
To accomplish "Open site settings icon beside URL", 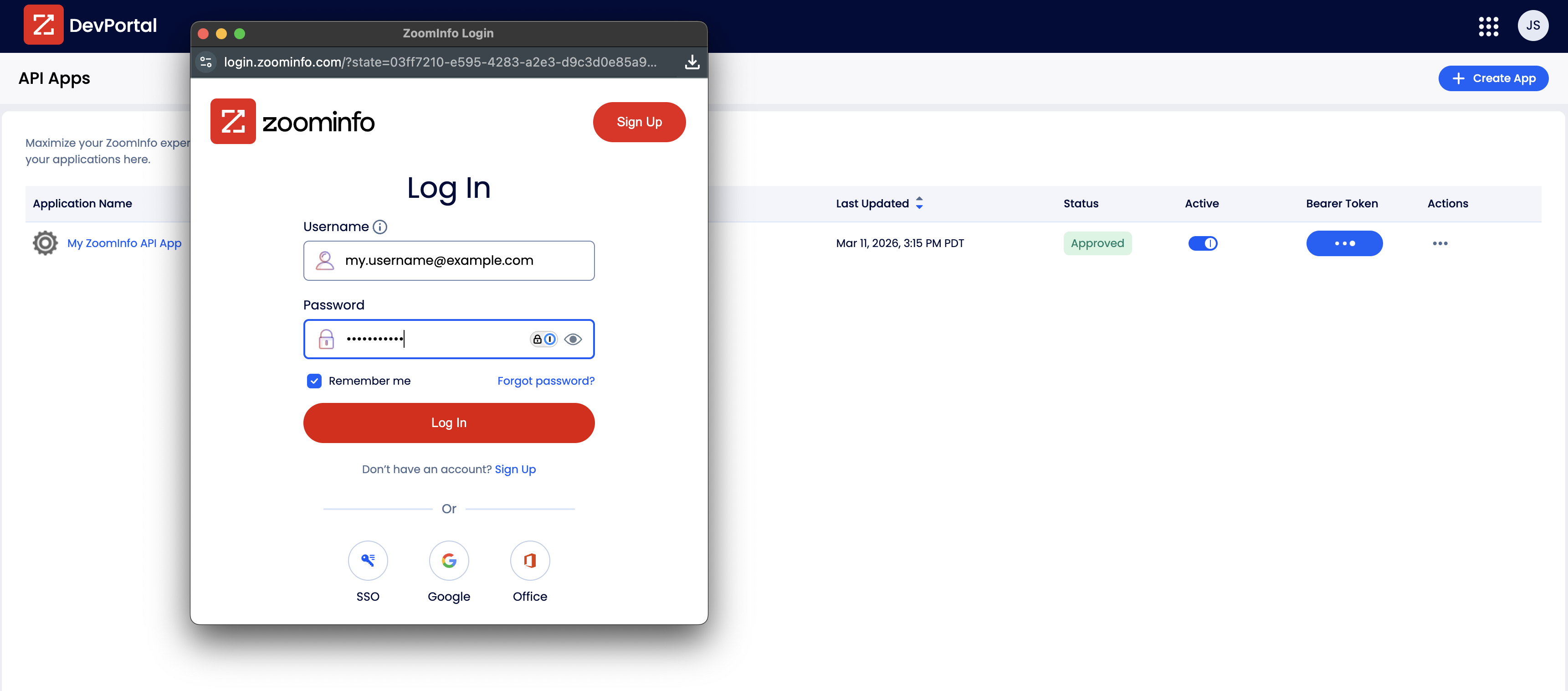I will [x=206, y=62].
